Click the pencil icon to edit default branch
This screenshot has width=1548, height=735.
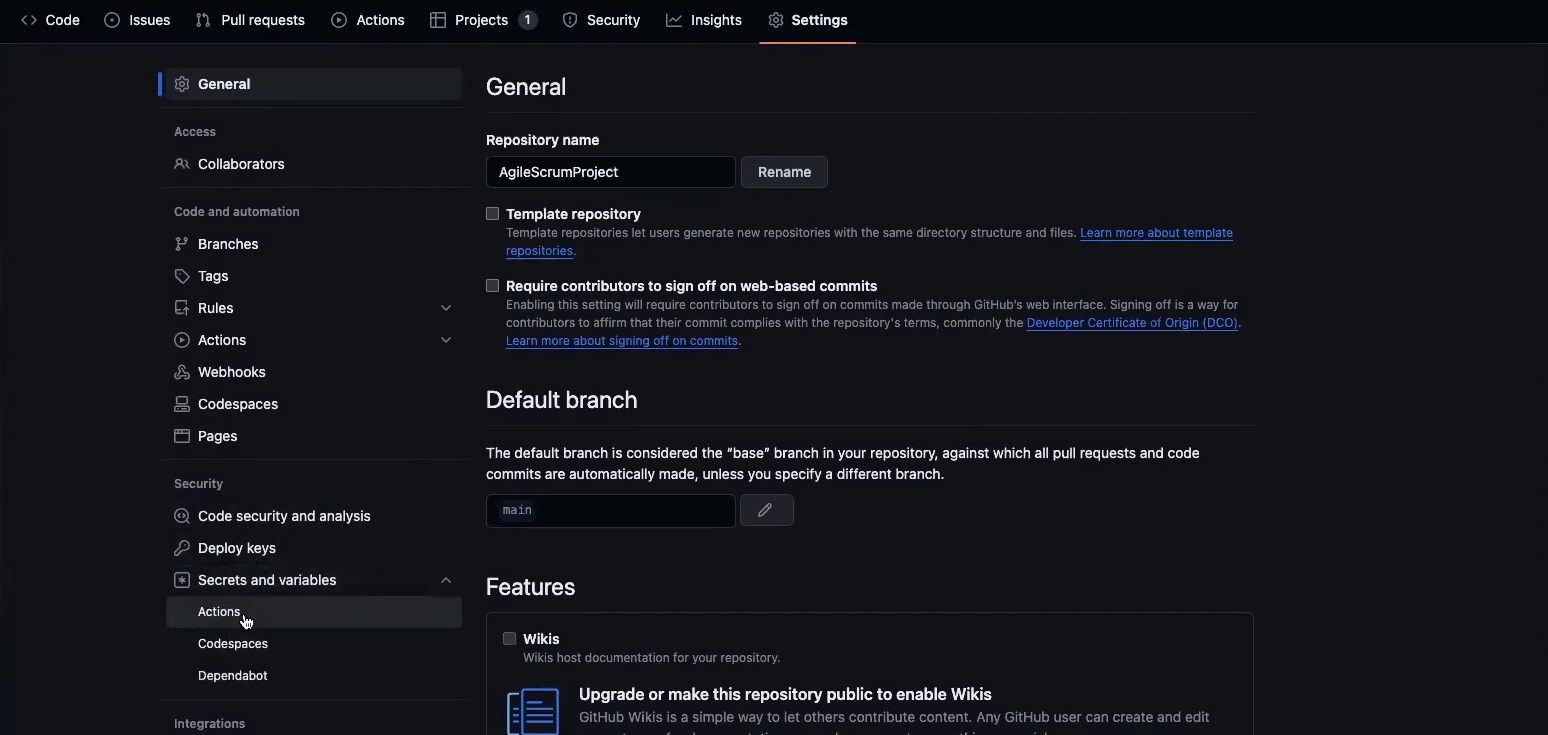pyautogui.click(x=766, y=511)
